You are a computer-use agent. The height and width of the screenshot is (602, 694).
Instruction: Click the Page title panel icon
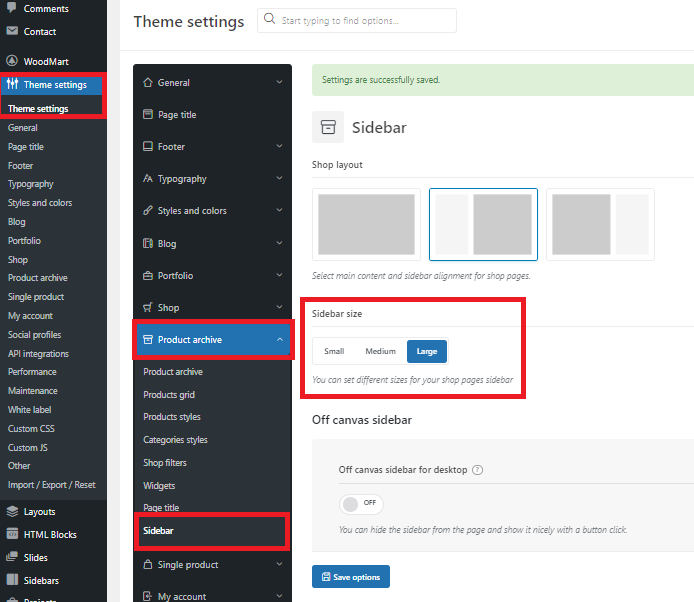[x=148, y=114]
